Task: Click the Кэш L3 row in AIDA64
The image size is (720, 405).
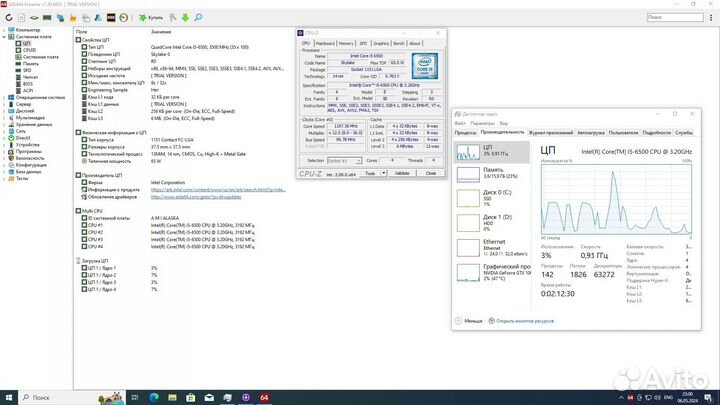Action: 183,118
